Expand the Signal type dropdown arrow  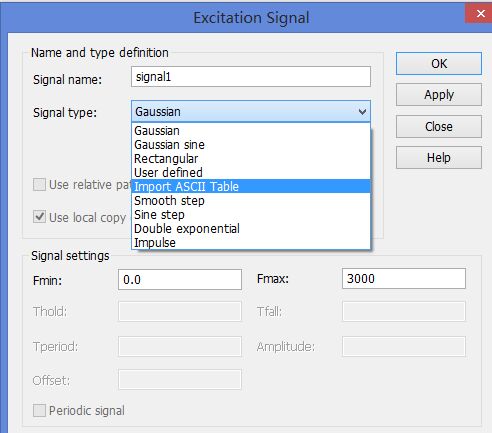click(x=362, y=112)
